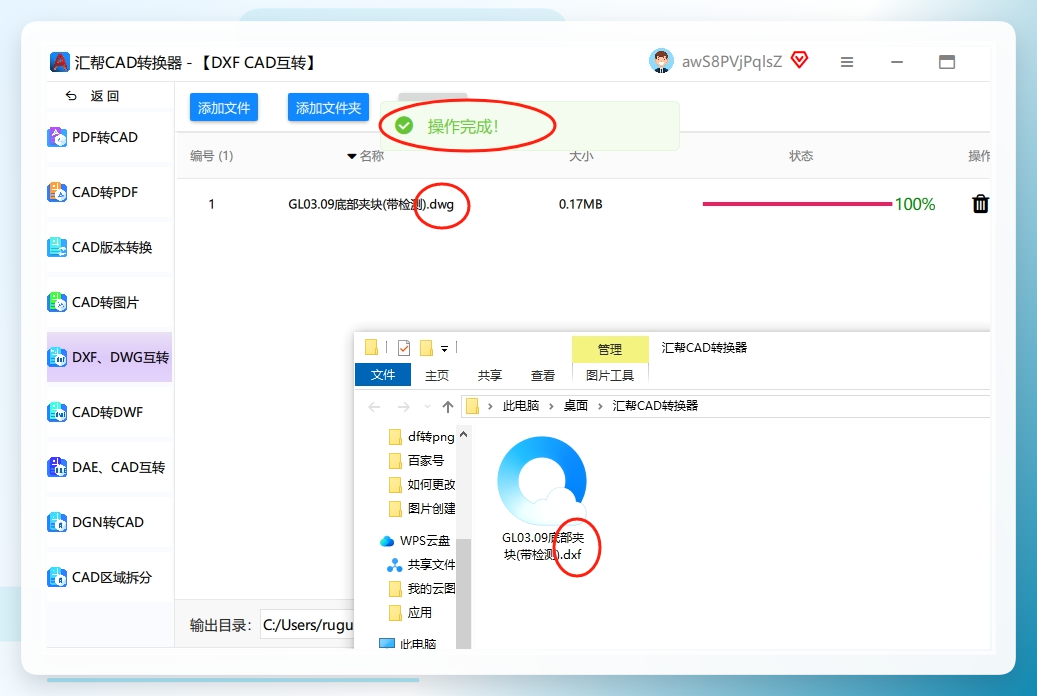Screen dimensions: 1037x696
Task: Open CAD转DWF converter
Action: [109, 412]
